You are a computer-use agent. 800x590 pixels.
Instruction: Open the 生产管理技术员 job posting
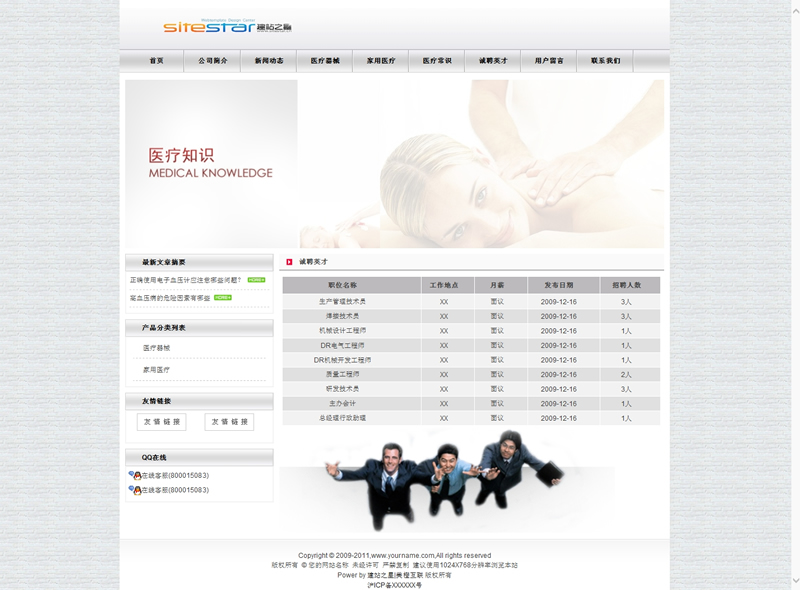click(342, 301)
